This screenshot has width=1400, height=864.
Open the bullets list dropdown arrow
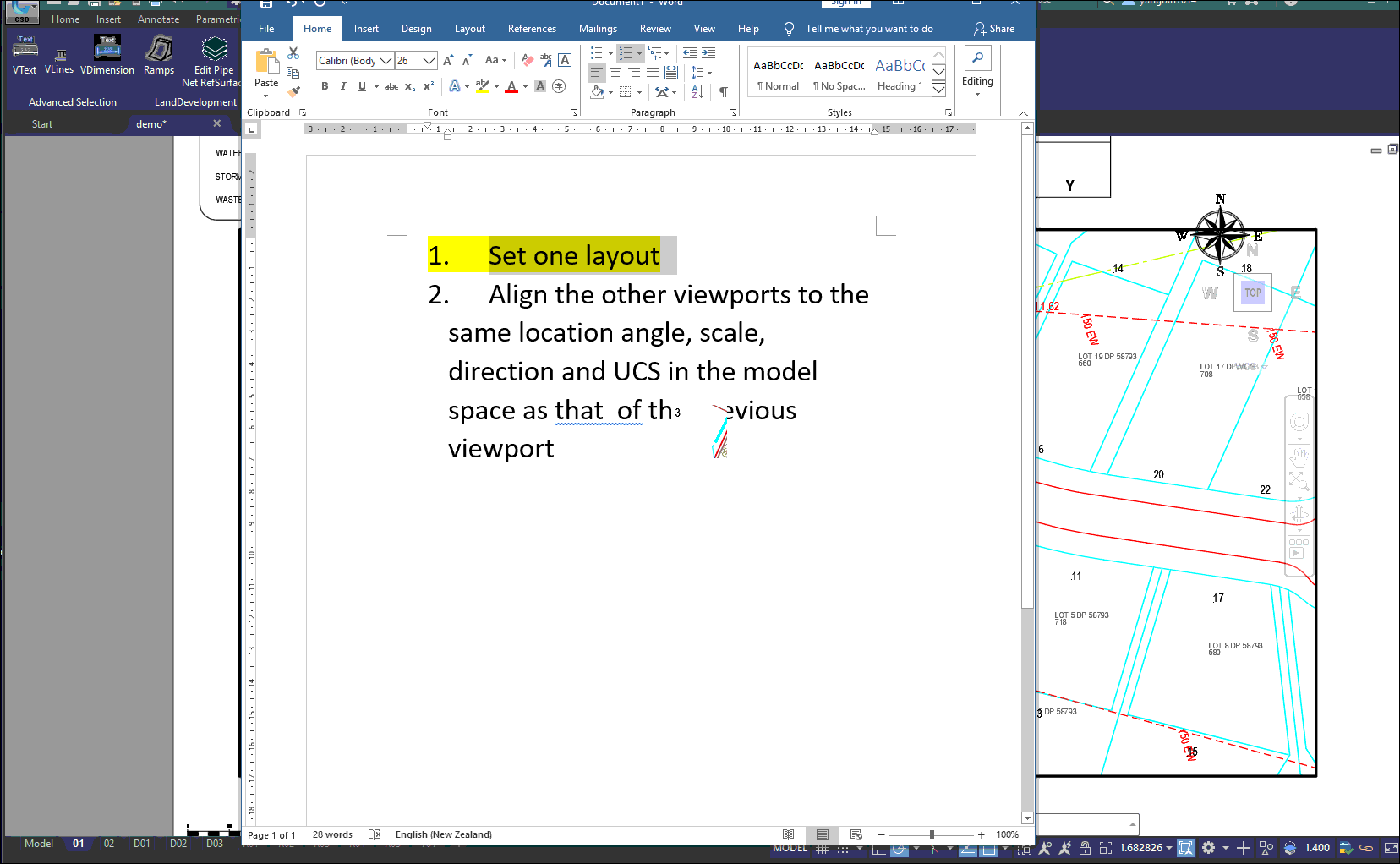[x=610, y=53]
